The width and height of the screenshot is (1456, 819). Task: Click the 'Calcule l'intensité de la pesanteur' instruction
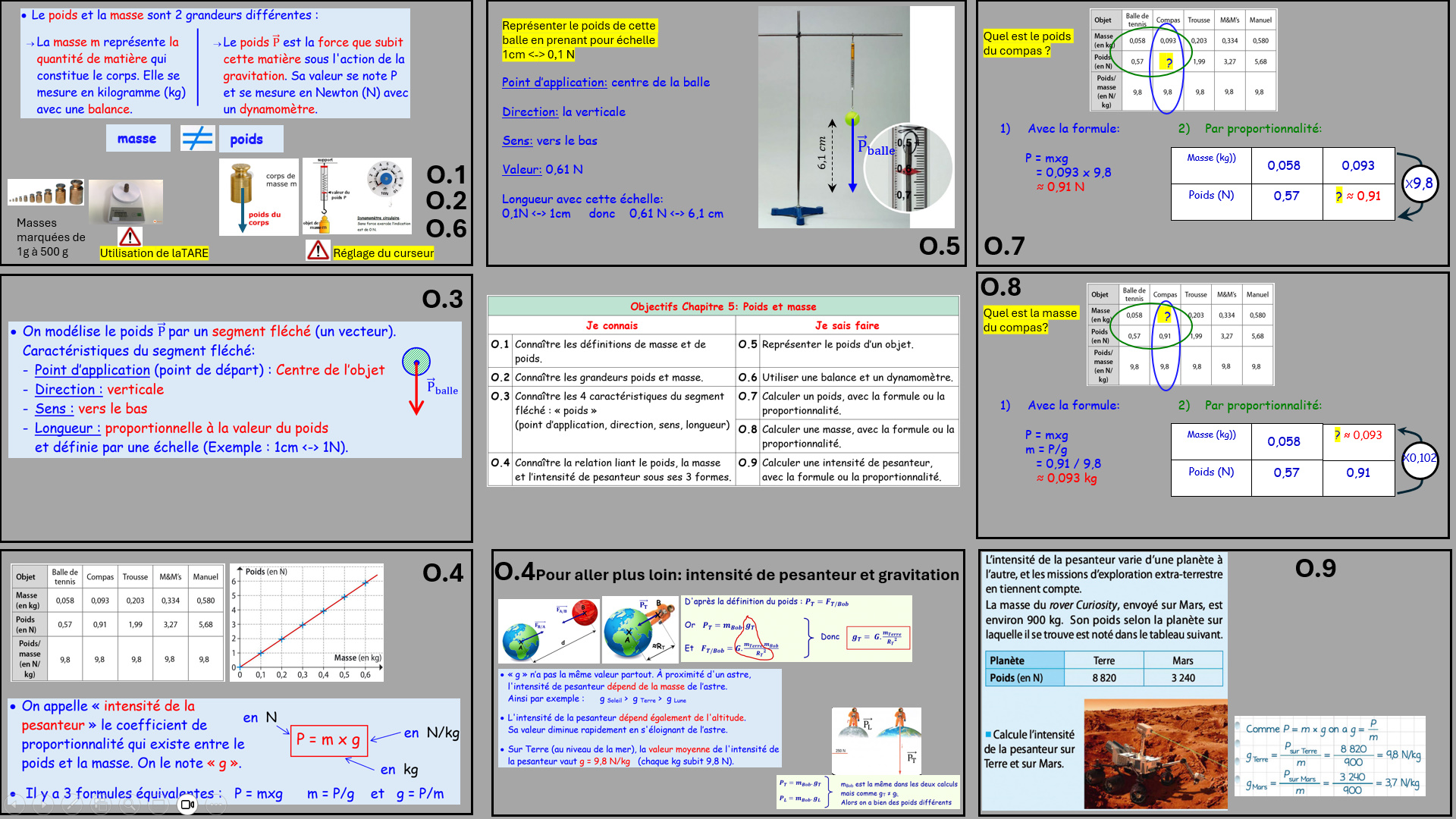click(x=1029, y=749)
